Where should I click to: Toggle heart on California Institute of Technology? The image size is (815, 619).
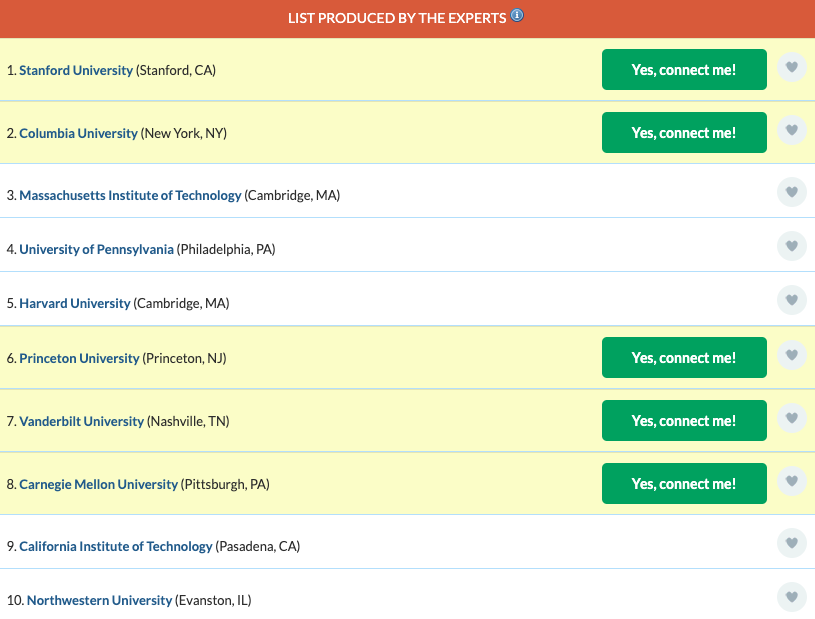point(791,543)
